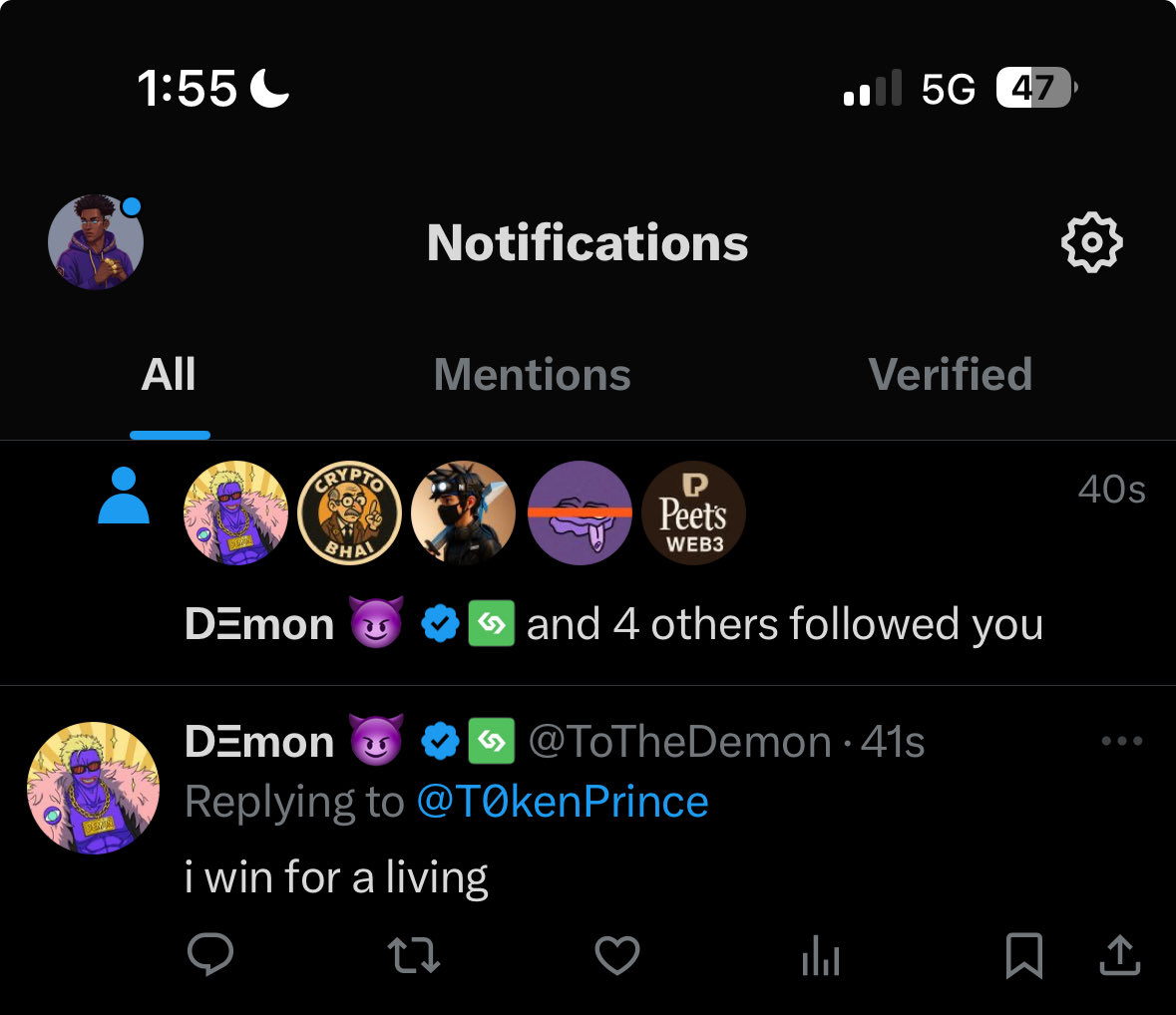Image resolution: width=1176 pixels, height=1015 pixels.
Task: Tap the Peet's Web3 follower avatar
Action: tap(693, 512)
